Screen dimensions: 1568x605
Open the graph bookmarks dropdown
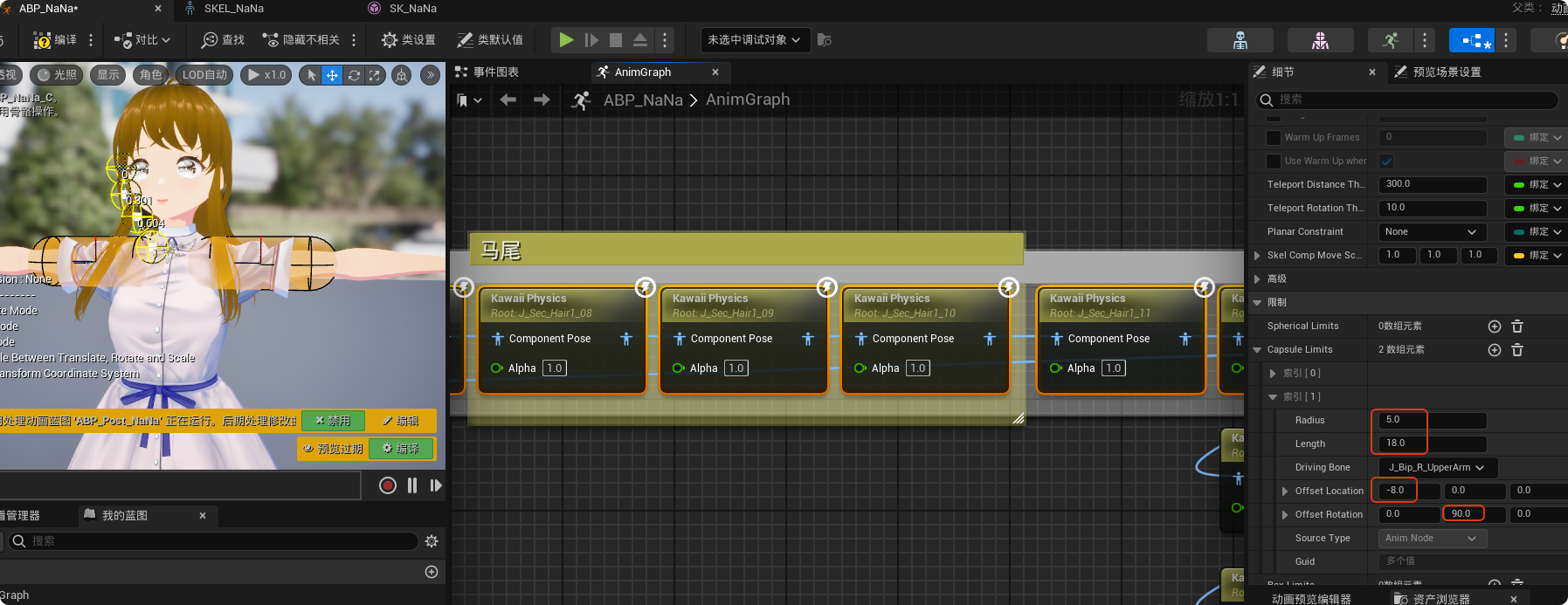[x=470, y=101]
